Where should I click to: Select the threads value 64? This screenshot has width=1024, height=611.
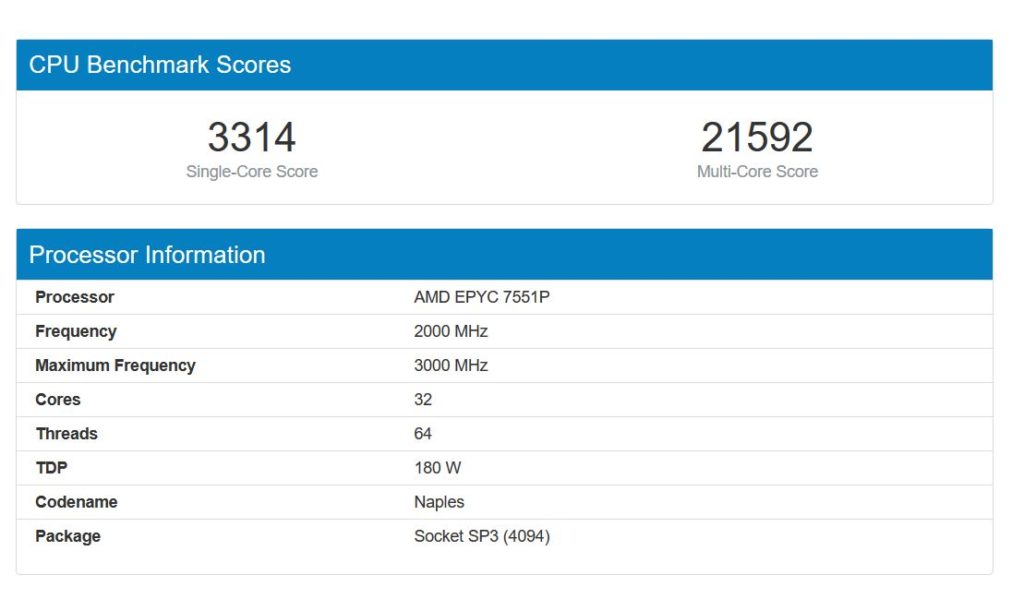point(423,433)
